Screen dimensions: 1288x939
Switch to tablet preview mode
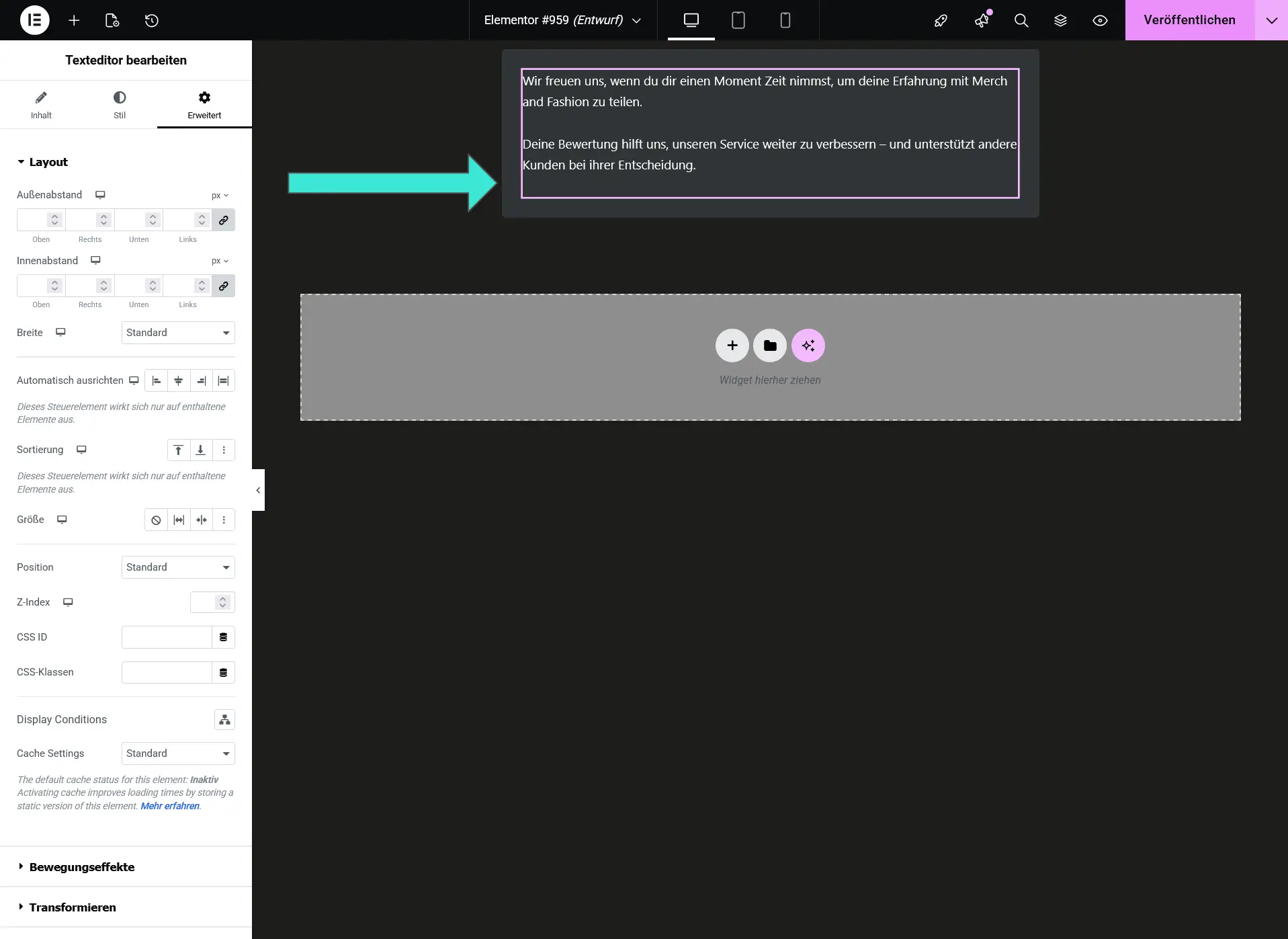click(x=738, y=20)
